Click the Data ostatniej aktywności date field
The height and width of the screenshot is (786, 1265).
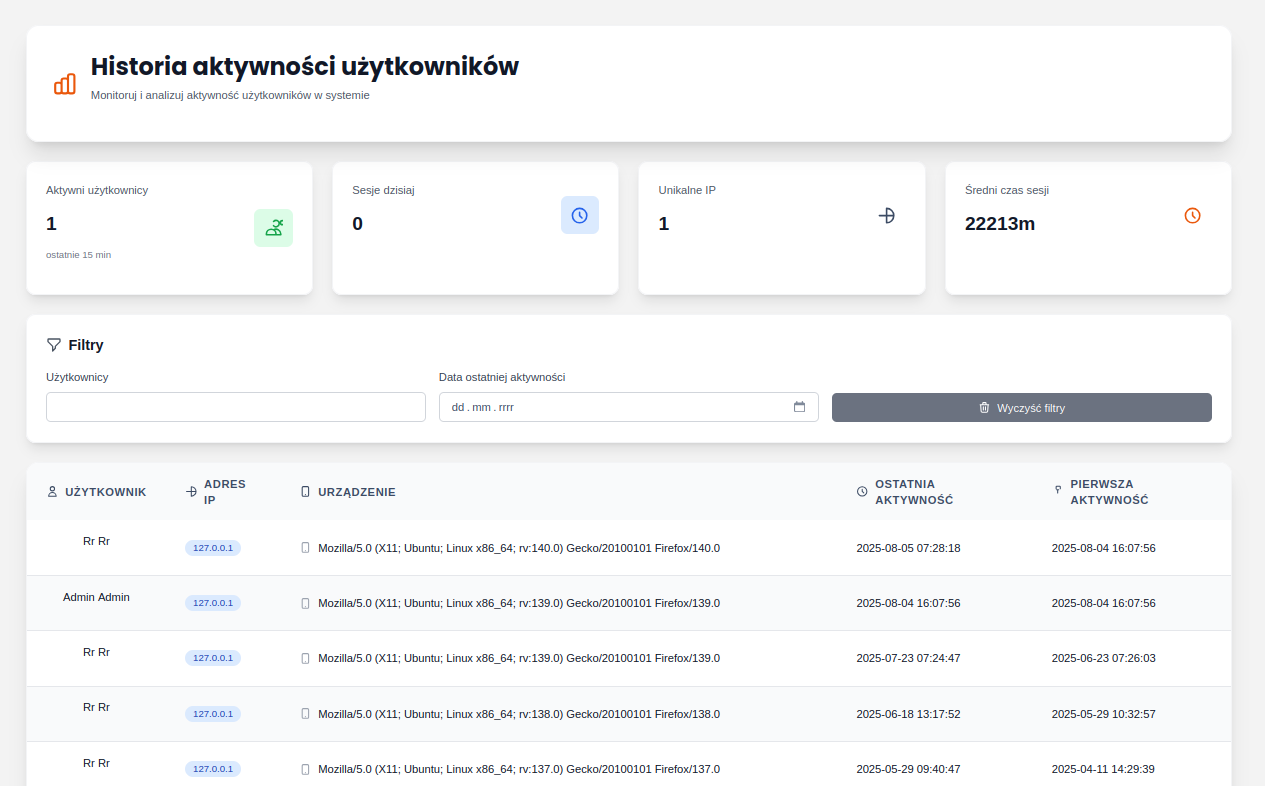click(615, 407)
